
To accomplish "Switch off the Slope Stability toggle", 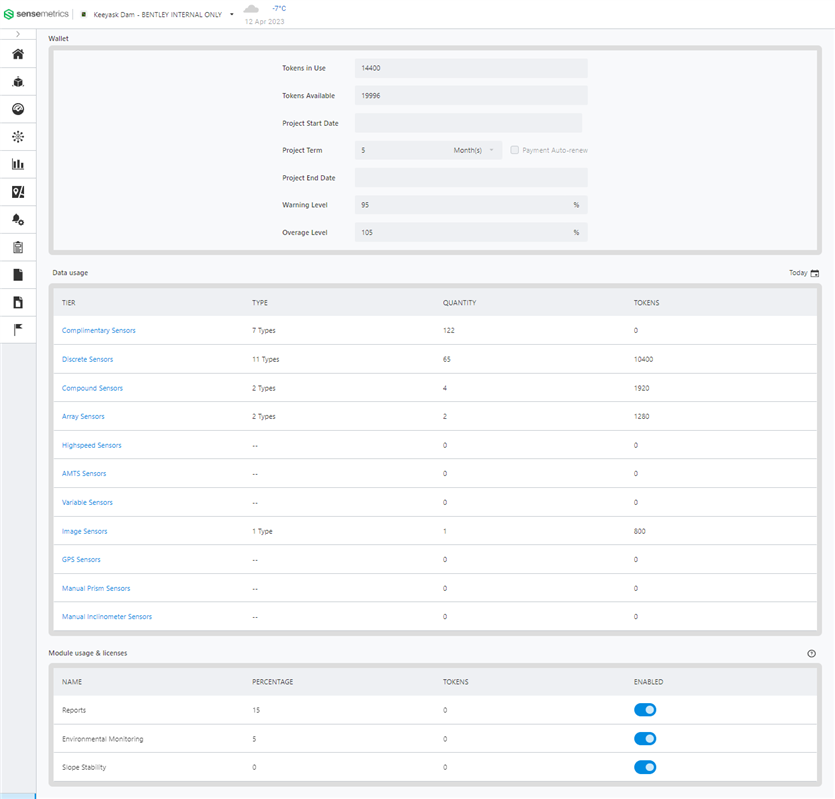I will (645, 767).
